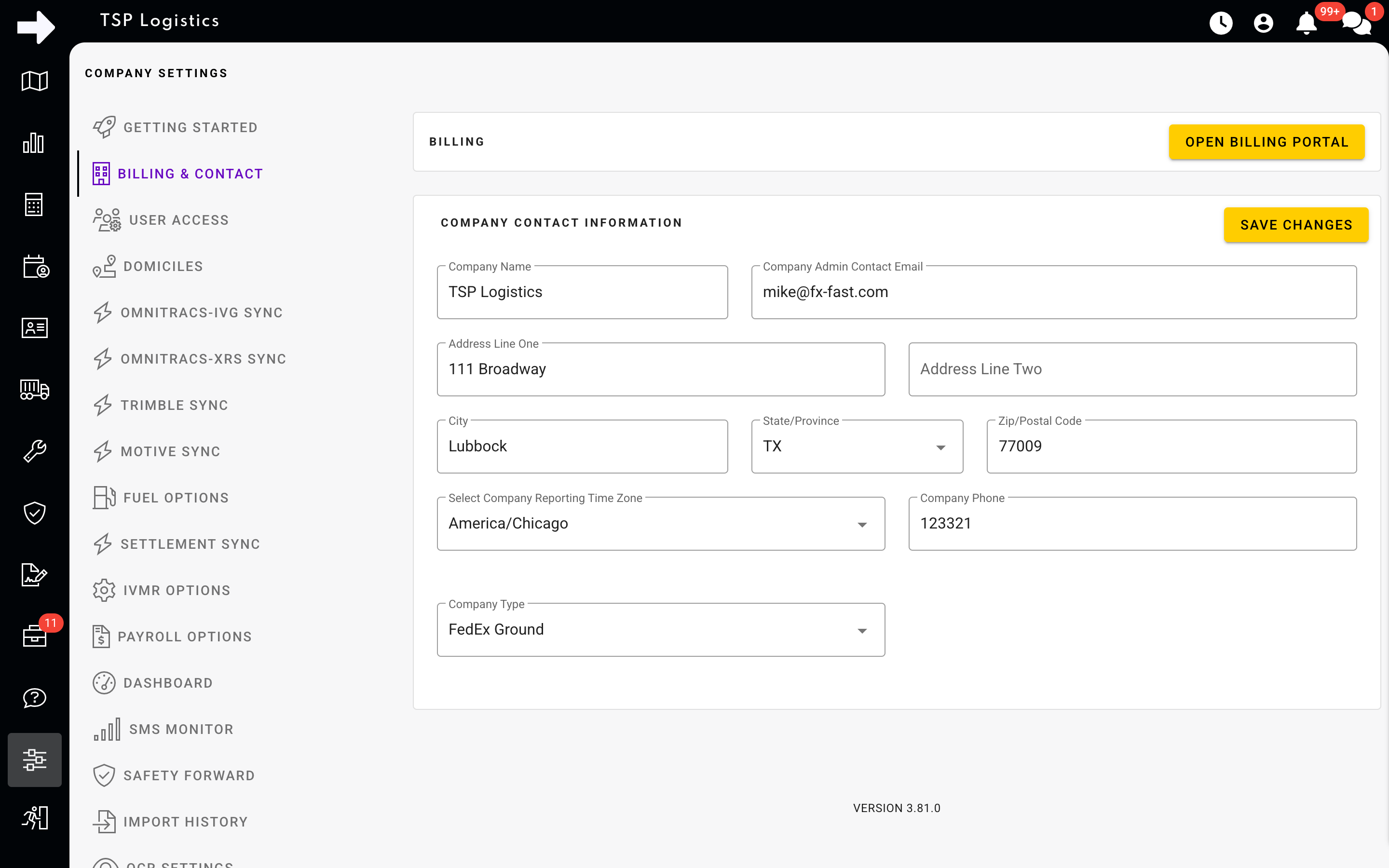Click the rocket icon beside Getting Started
This screenshot has width=1389, height=868.
pos(104,127)
